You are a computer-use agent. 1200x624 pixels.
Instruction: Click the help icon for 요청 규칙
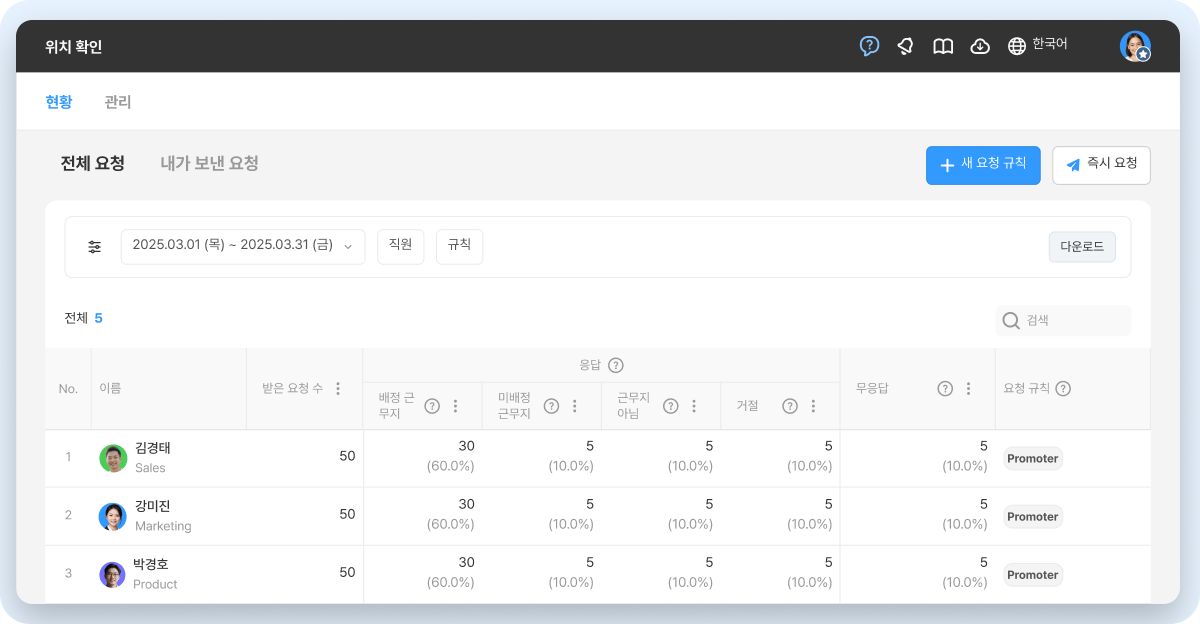coord(1063,388)
